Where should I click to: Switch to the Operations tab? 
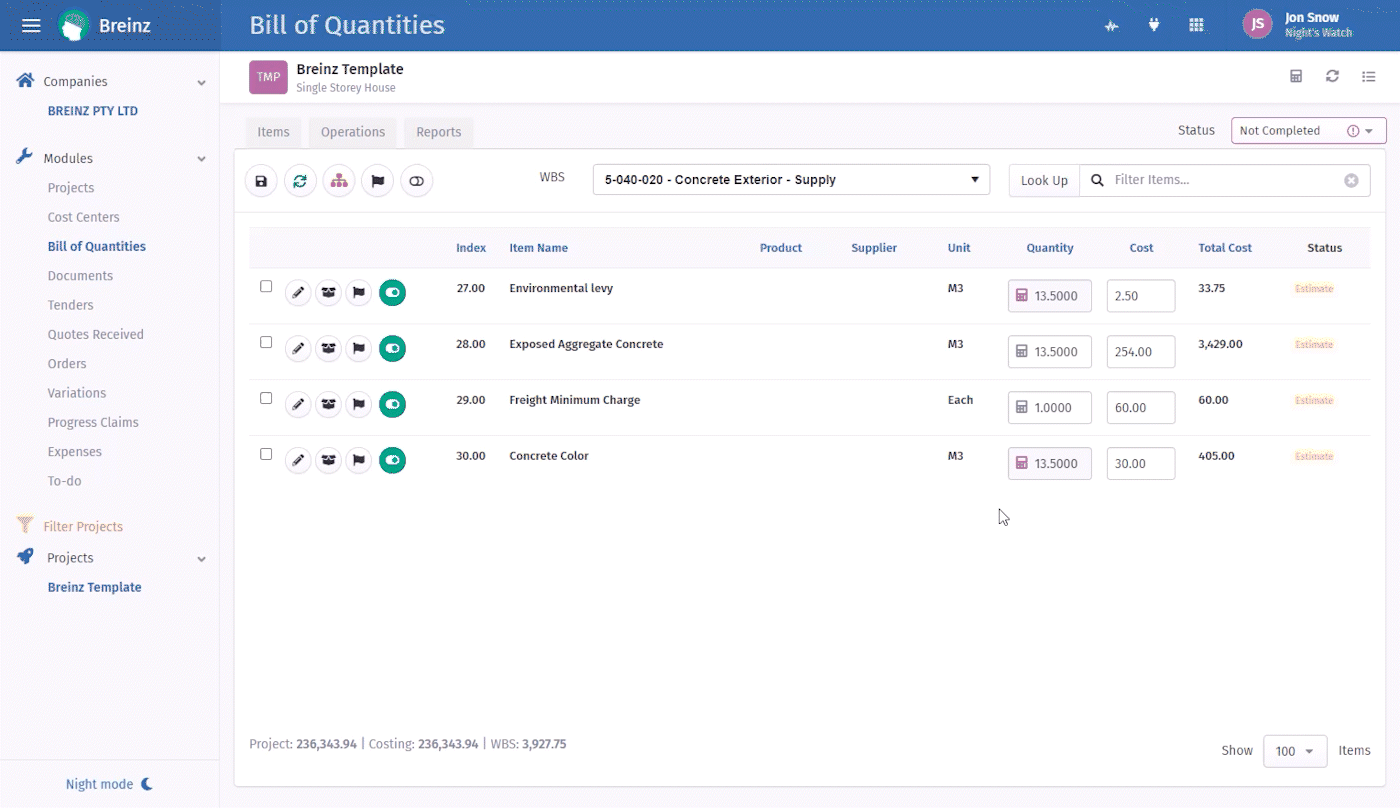coord(352,132)
